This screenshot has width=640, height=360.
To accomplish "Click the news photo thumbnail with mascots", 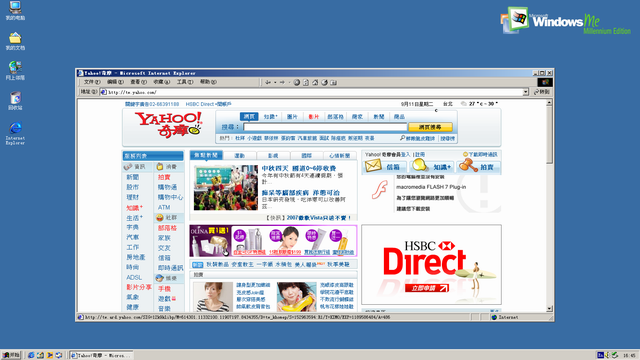I will (226, 187).
